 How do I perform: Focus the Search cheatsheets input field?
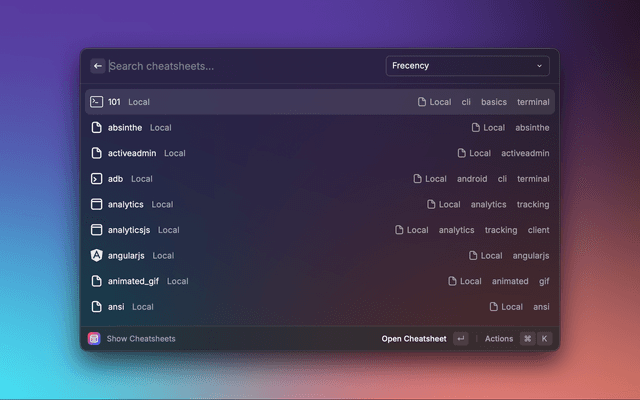(x=240, y=66)
